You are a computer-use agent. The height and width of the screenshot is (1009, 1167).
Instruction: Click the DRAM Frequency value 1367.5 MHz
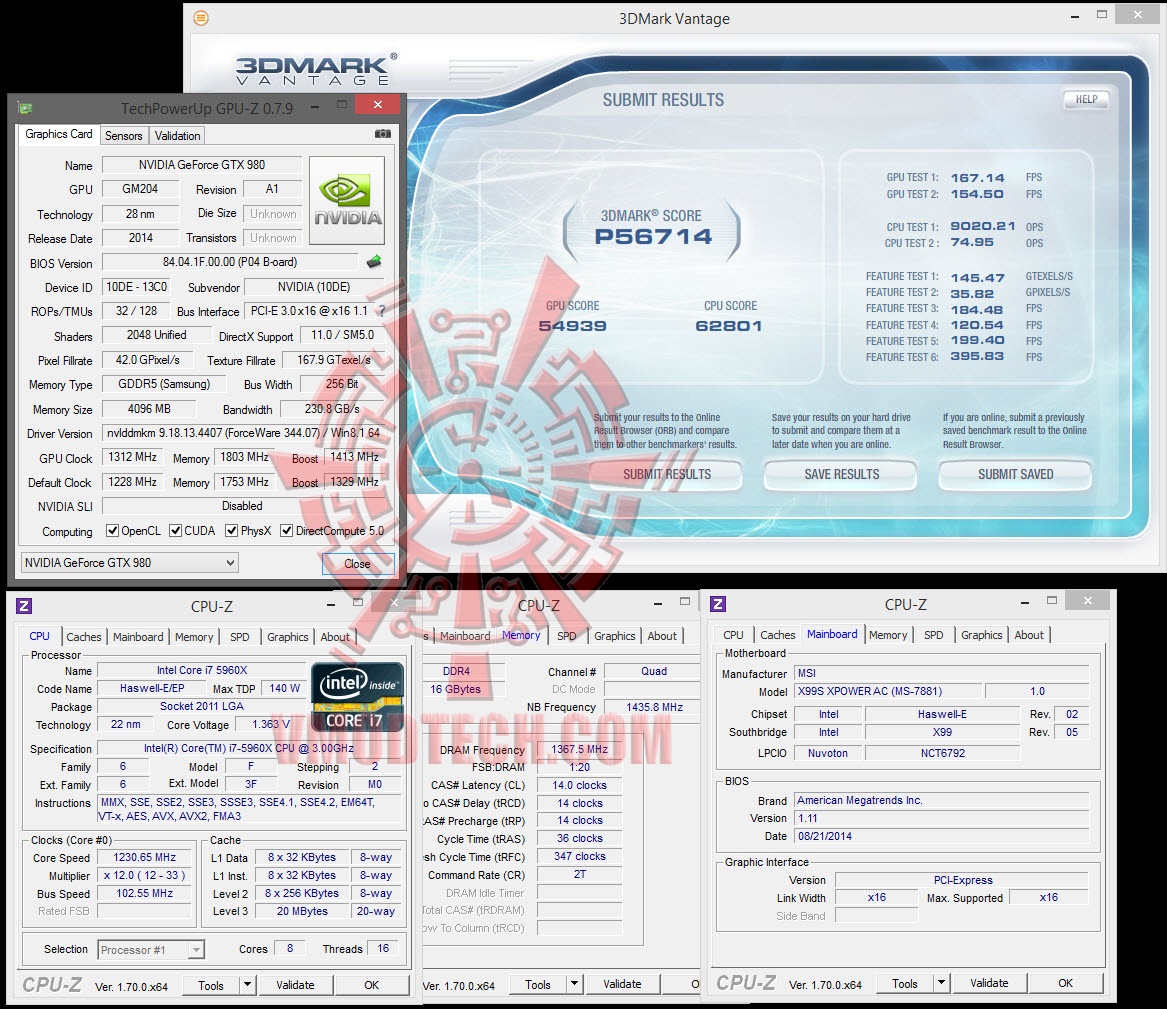(x=579, y=749)
